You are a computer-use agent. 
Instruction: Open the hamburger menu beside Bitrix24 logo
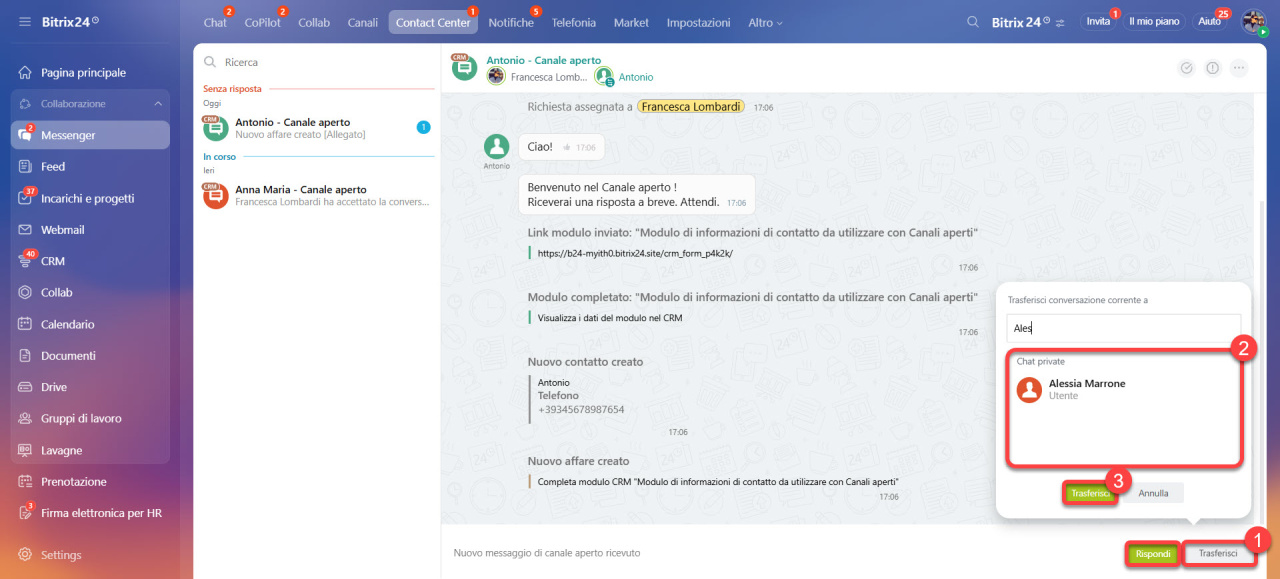25,21
